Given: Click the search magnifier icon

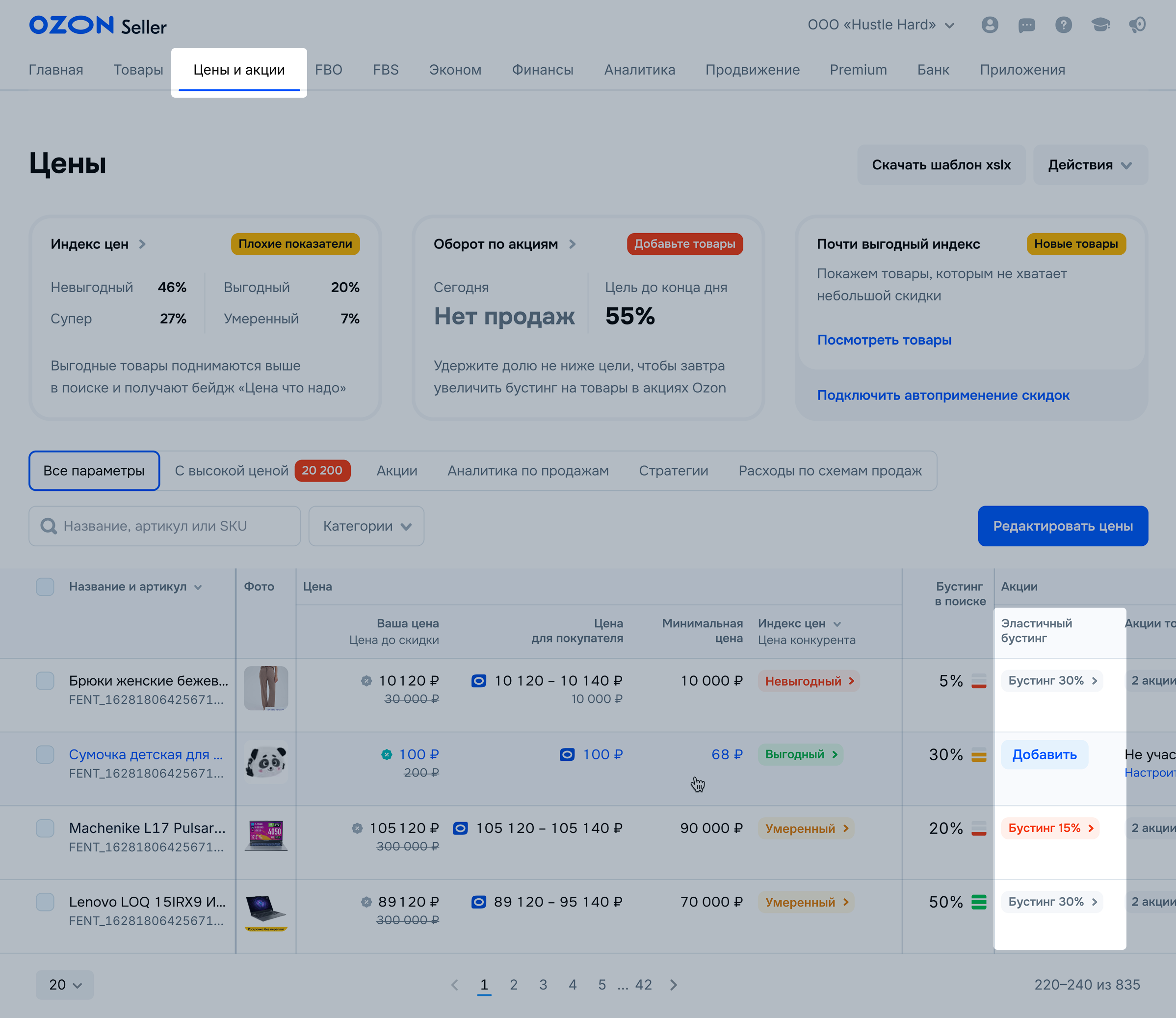Looking at the screenshot, I should [49, 526].
